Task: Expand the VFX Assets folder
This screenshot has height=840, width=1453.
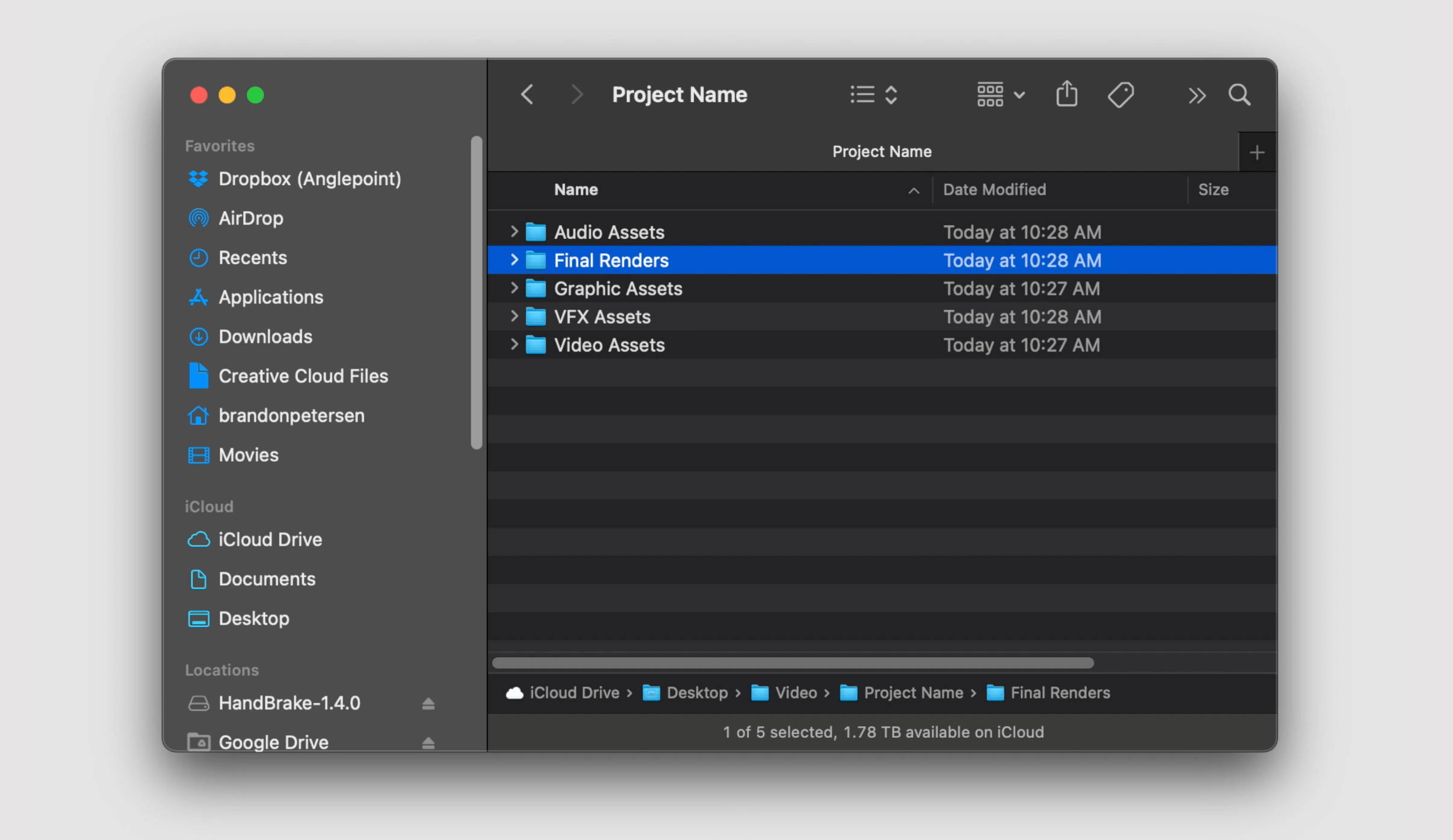Action: pos(513,317)
